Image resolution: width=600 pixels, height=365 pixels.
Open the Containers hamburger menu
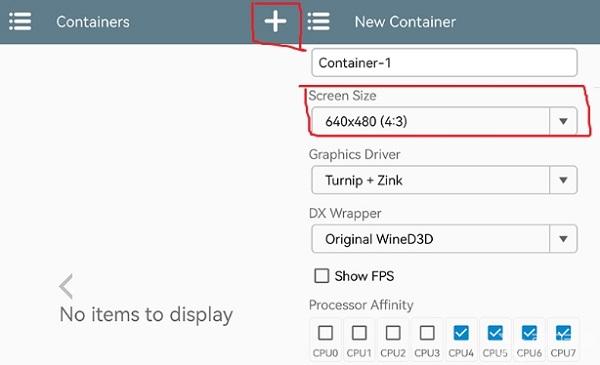(20, 21)
